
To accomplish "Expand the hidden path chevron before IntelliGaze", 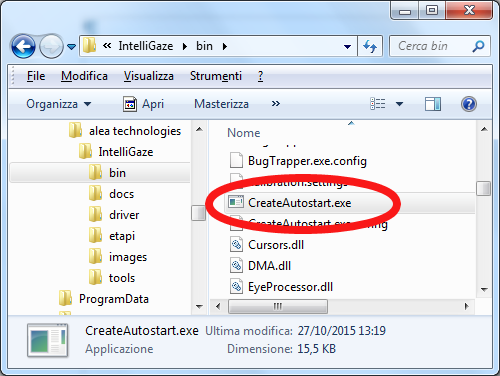I will (107, 46).
